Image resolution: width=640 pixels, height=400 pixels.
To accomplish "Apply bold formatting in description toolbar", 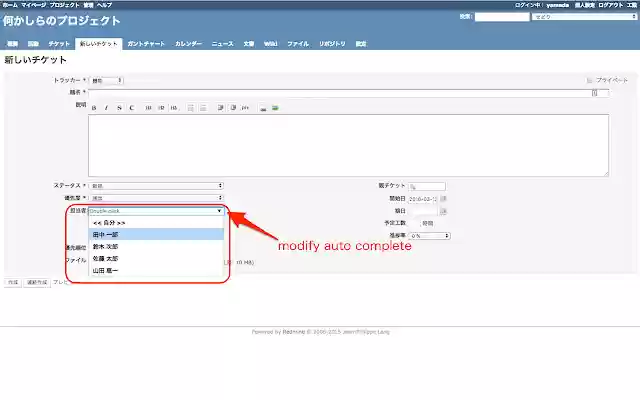I will coord(94,108).
